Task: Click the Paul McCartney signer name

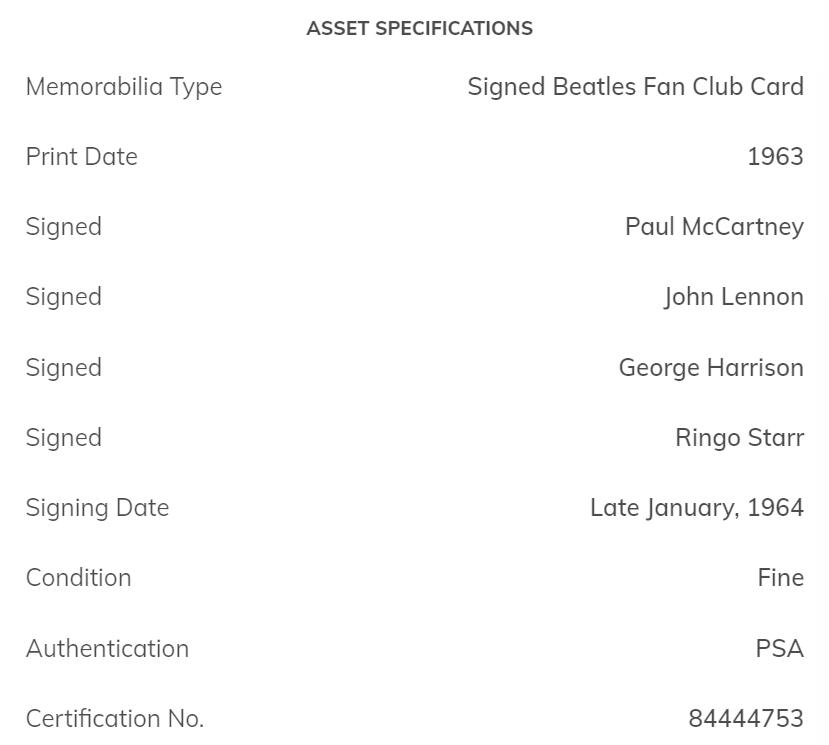Action: (x=714, y=227)
